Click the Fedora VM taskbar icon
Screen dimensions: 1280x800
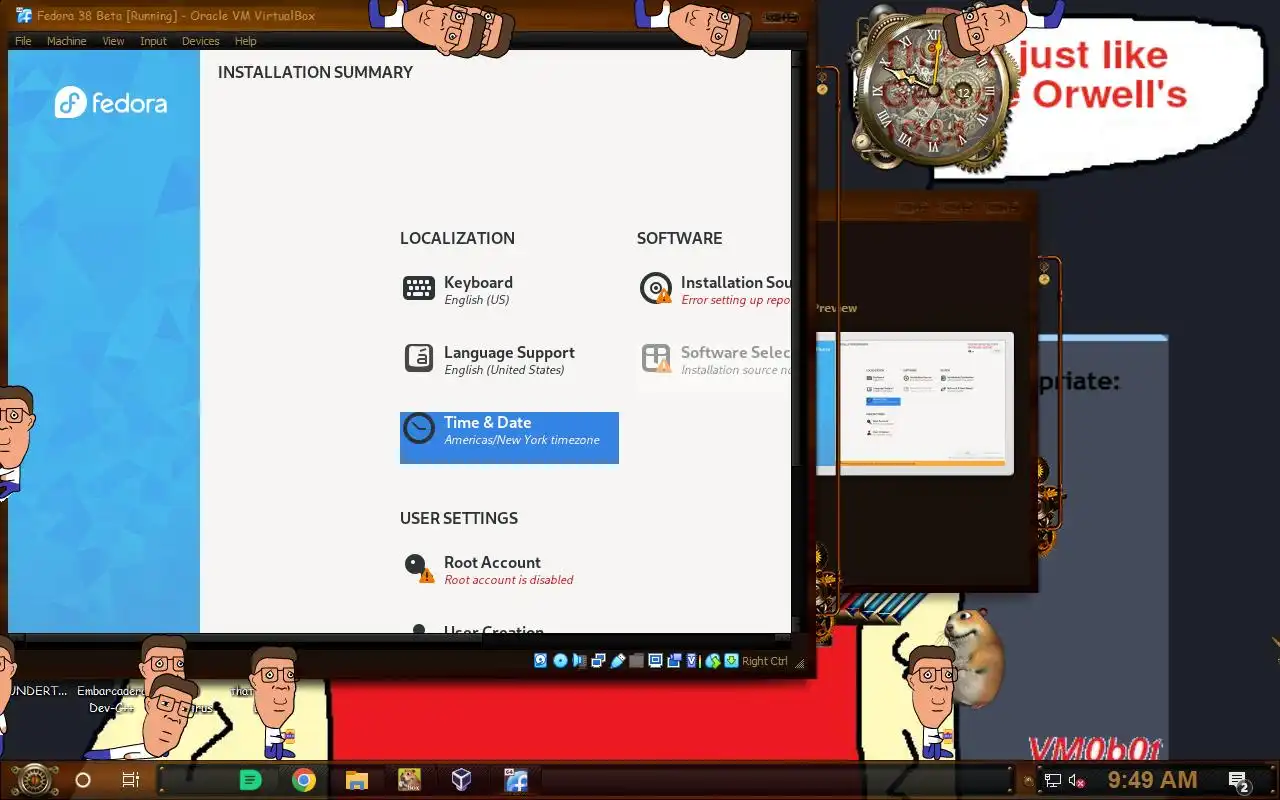(x=516, y=780)
